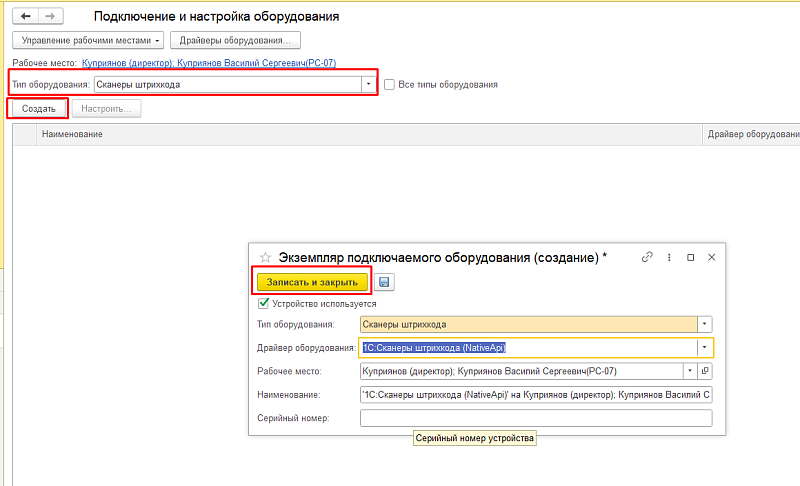
Task: Click the back navigation arrow
Action: 25,17
